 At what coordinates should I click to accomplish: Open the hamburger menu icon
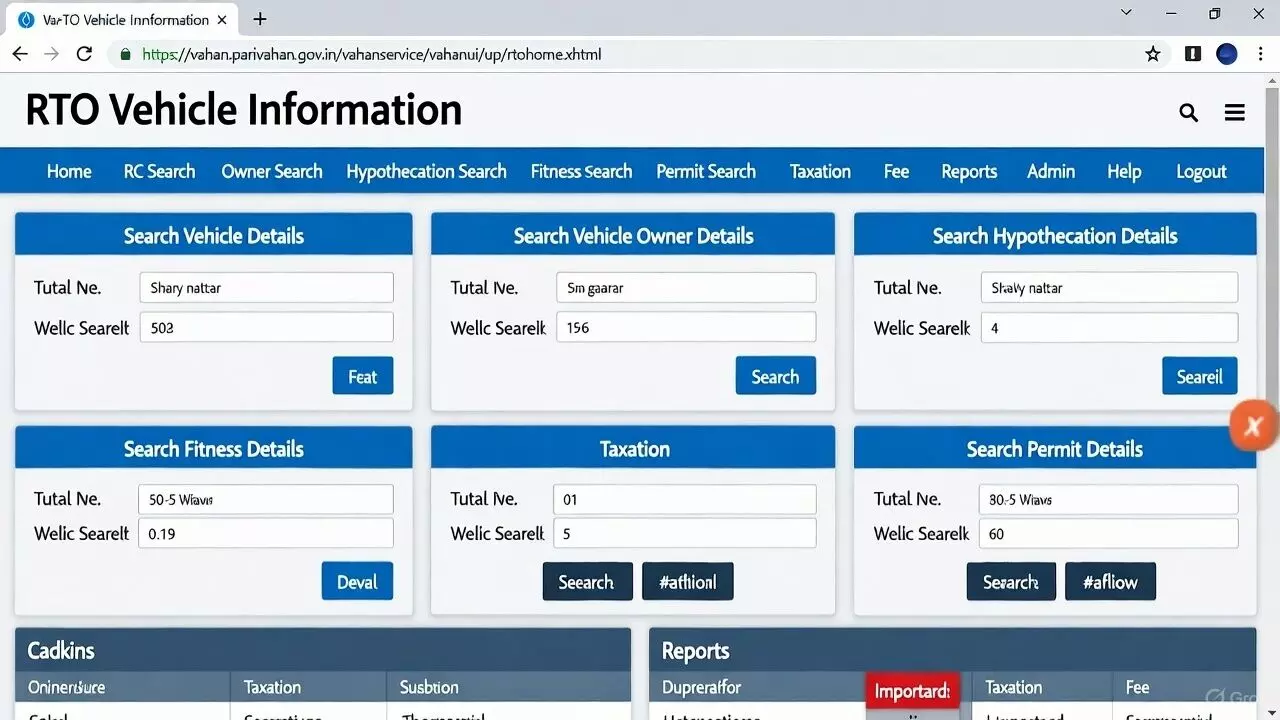(1235, 113)
